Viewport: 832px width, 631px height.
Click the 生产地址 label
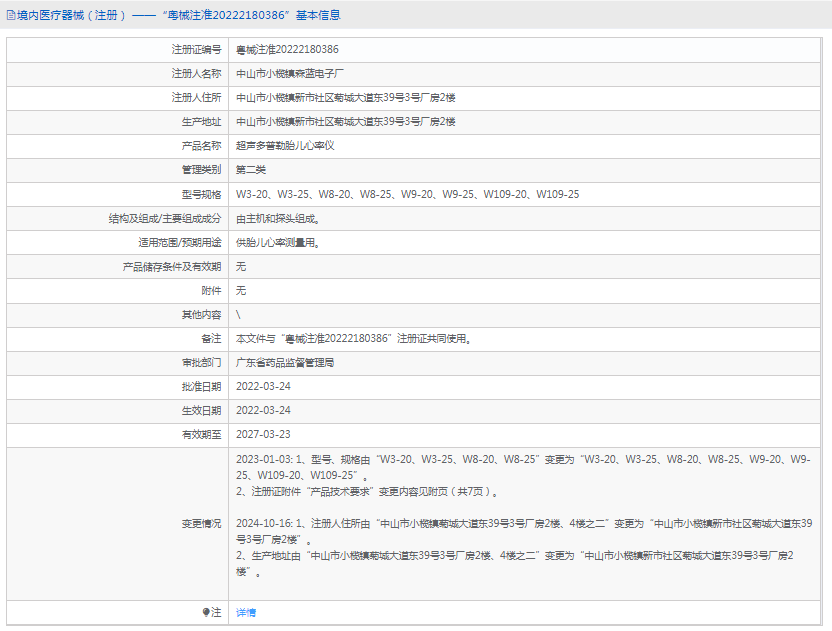coord(201,122)
